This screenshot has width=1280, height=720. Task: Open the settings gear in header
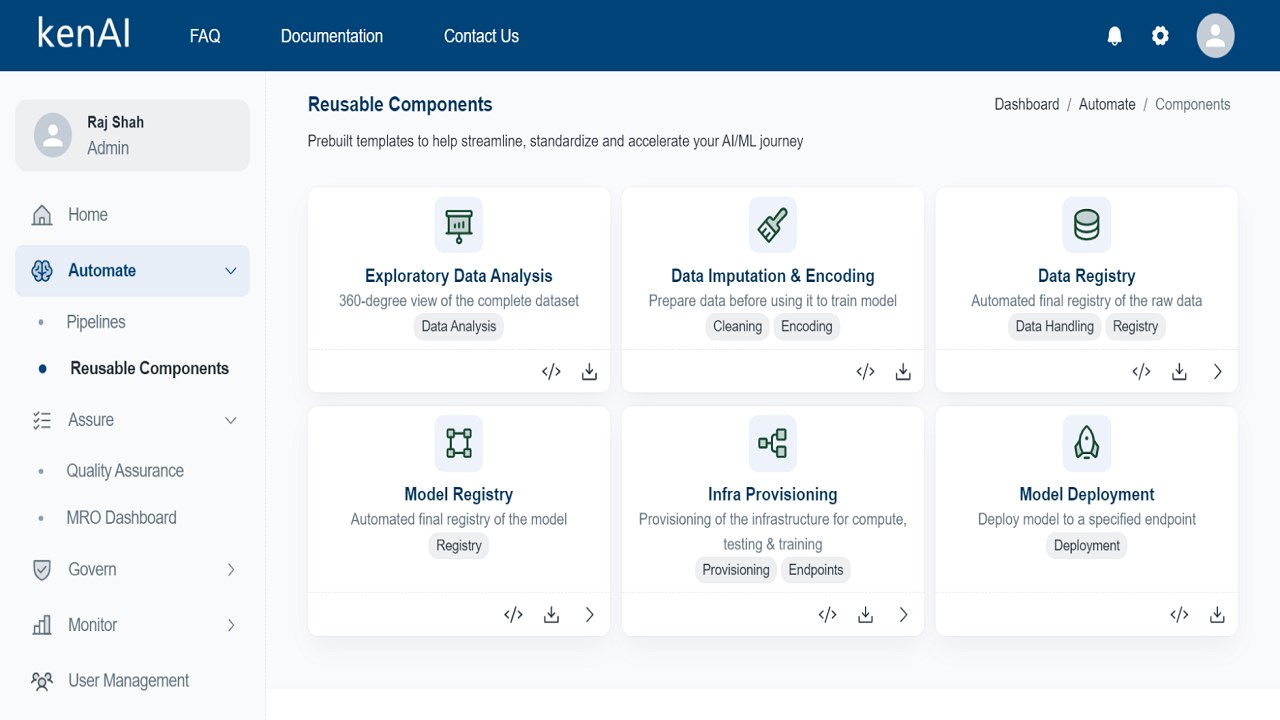point(1160,36)
